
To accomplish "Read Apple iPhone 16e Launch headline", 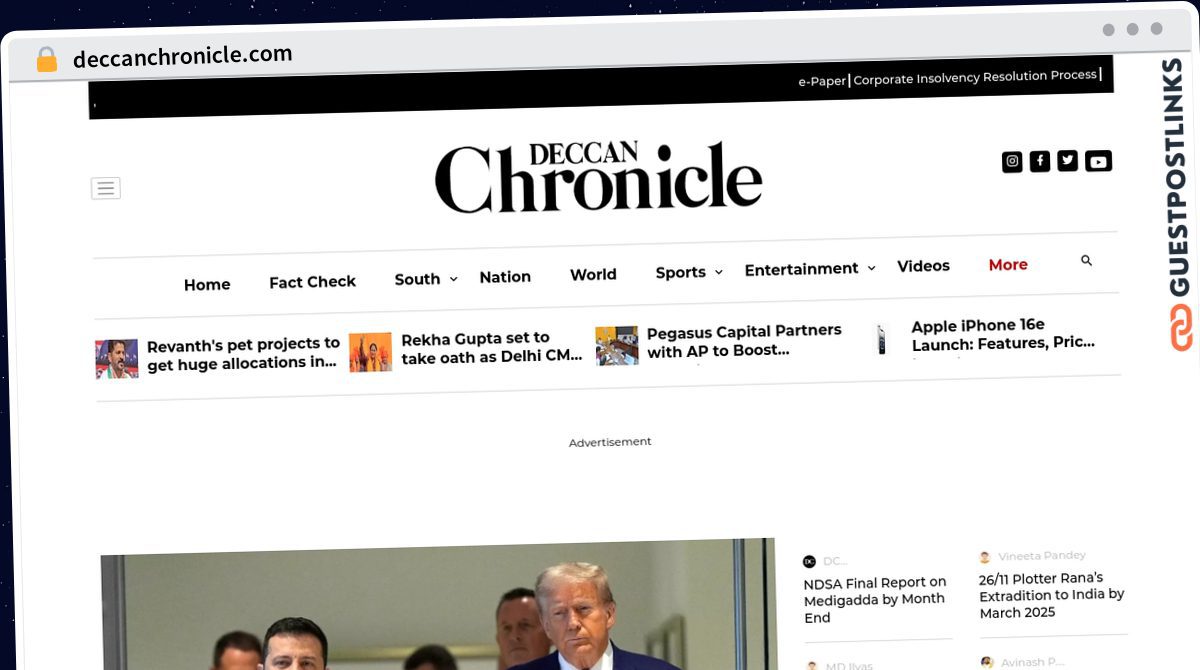I will click(1003, 334).
